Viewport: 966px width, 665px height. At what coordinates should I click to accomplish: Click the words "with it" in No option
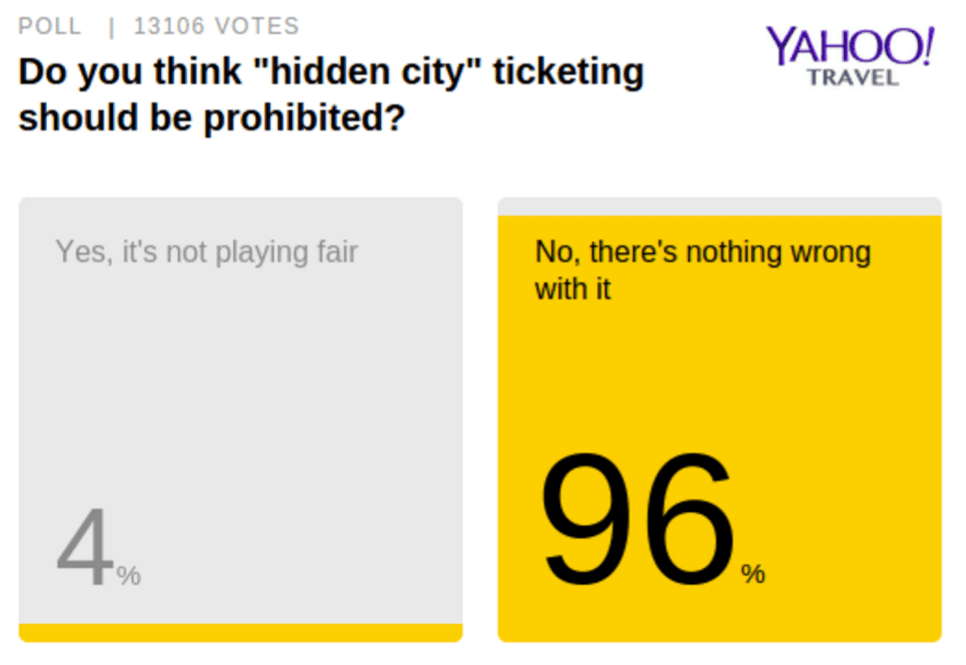572,288
